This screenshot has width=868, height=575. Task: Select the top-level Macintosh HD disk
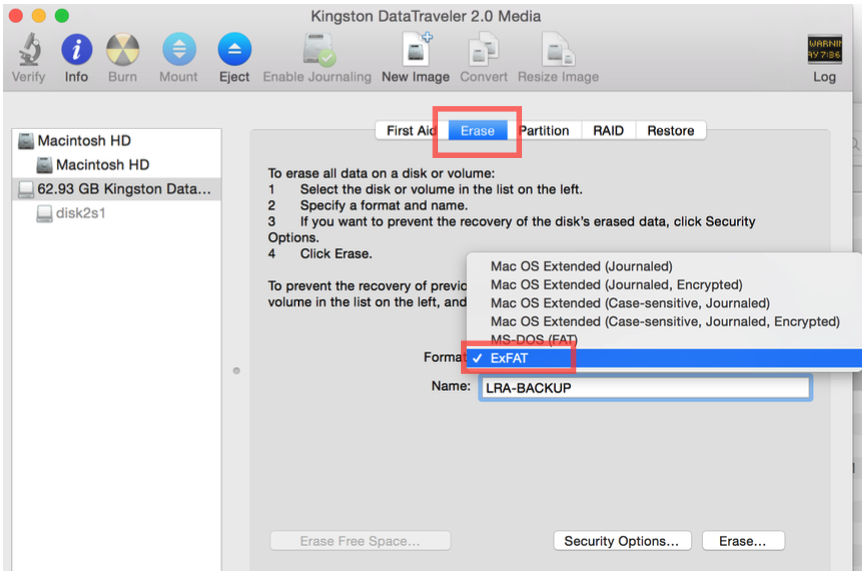116,141
